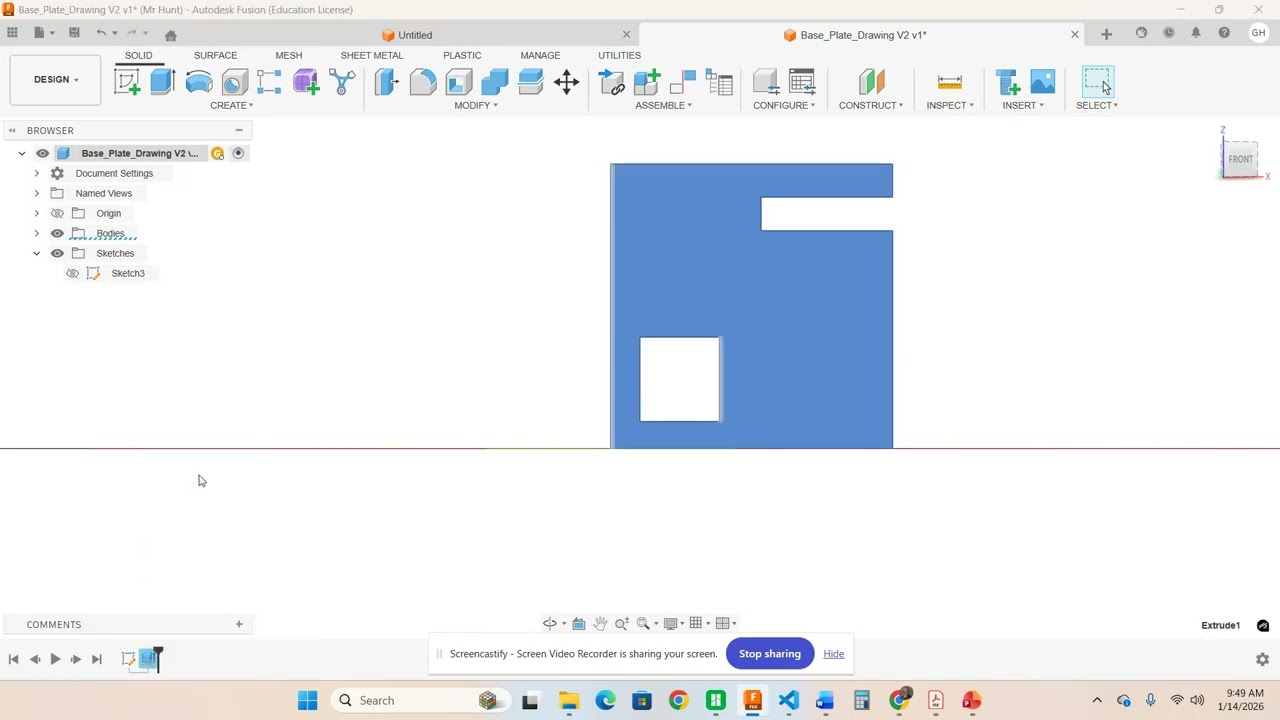Select the Hole tool

tap(235, 82)
